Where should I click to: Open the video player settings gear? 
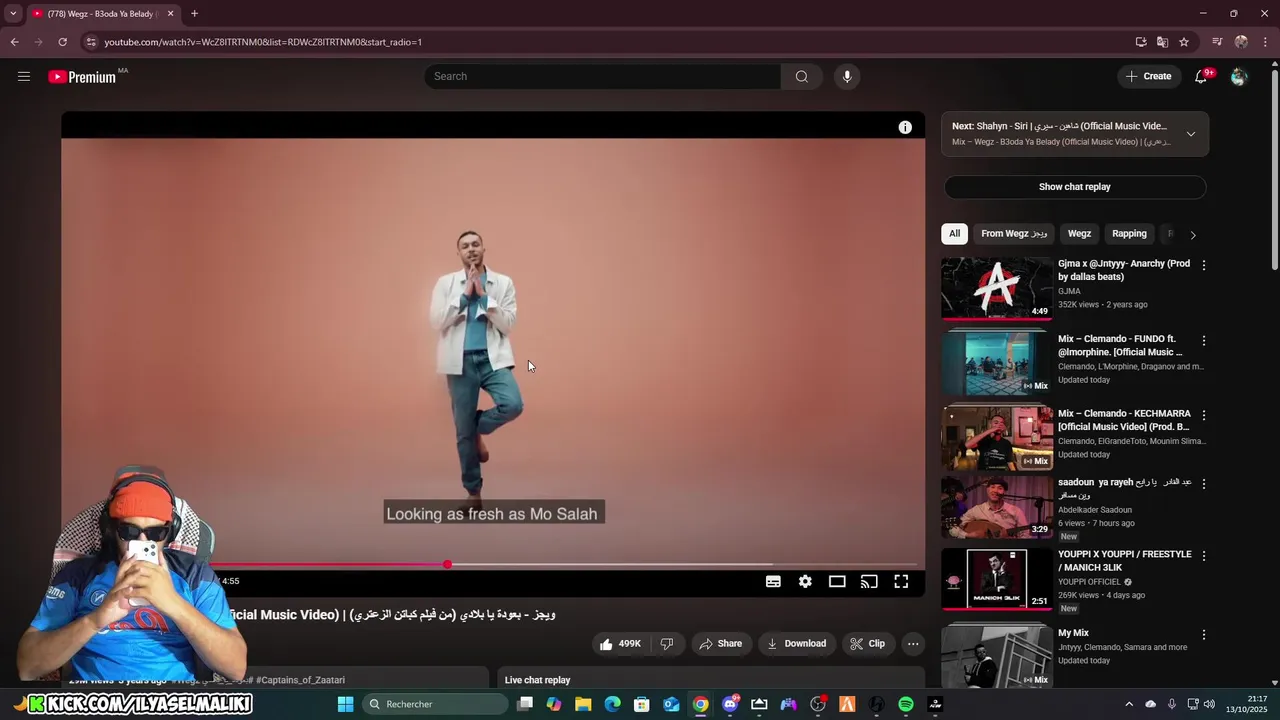(x=805, y=581)
